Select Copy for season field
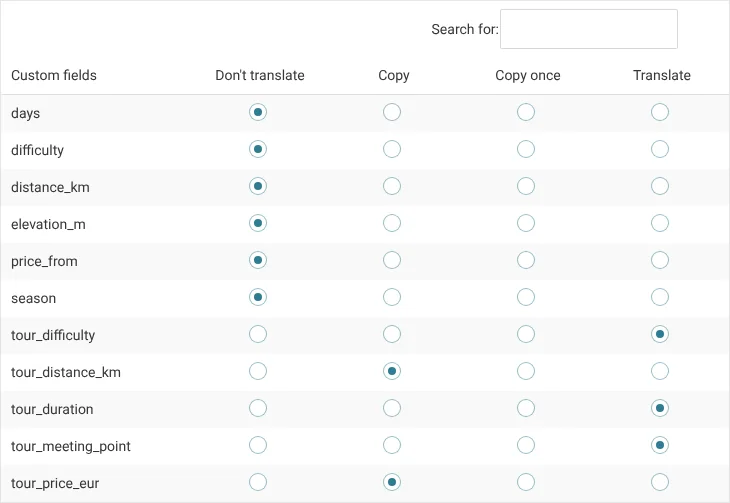Viewport: 730px width, 503px height. [392, 297]
